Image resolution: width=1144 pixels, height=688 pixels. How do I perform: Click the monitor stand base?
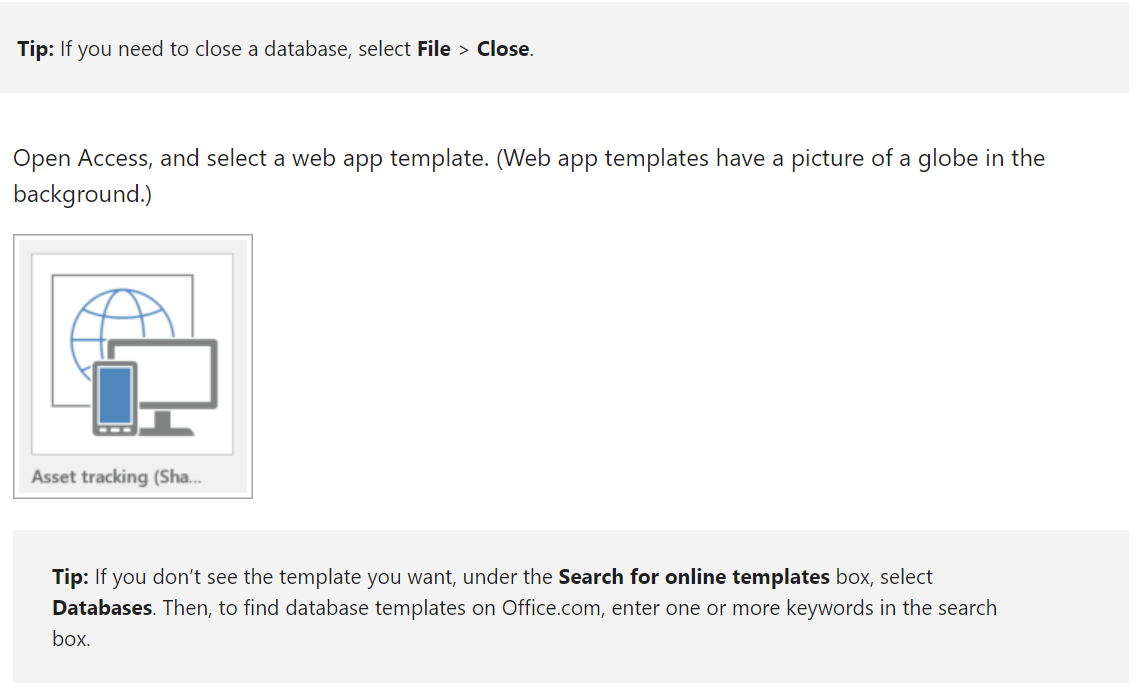pos(166,425)
